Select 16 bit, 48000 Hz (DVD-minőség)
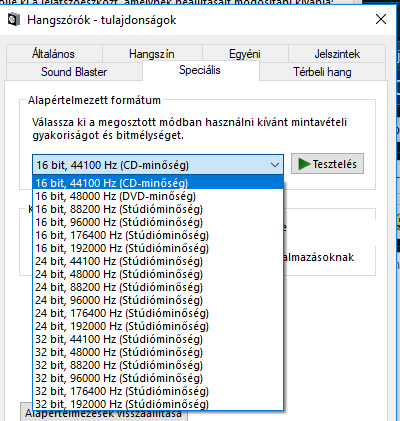 click(x=158, y=196)
